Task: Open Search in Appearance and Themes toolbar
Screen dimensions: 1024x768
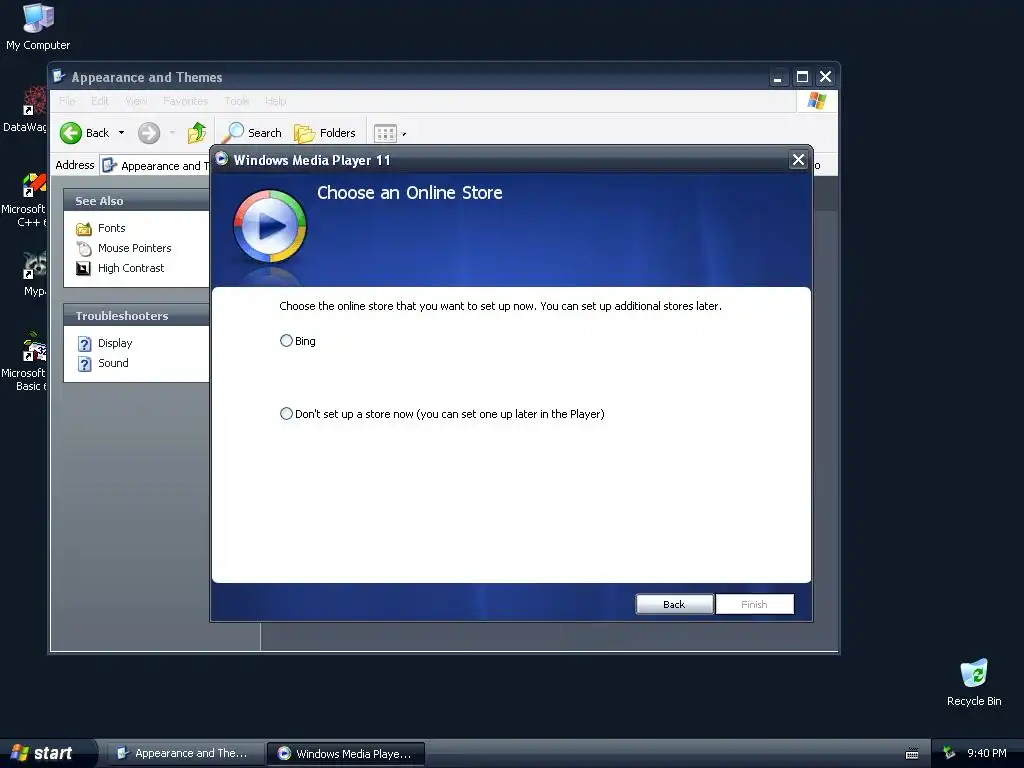Action: [x=251, y=133]
